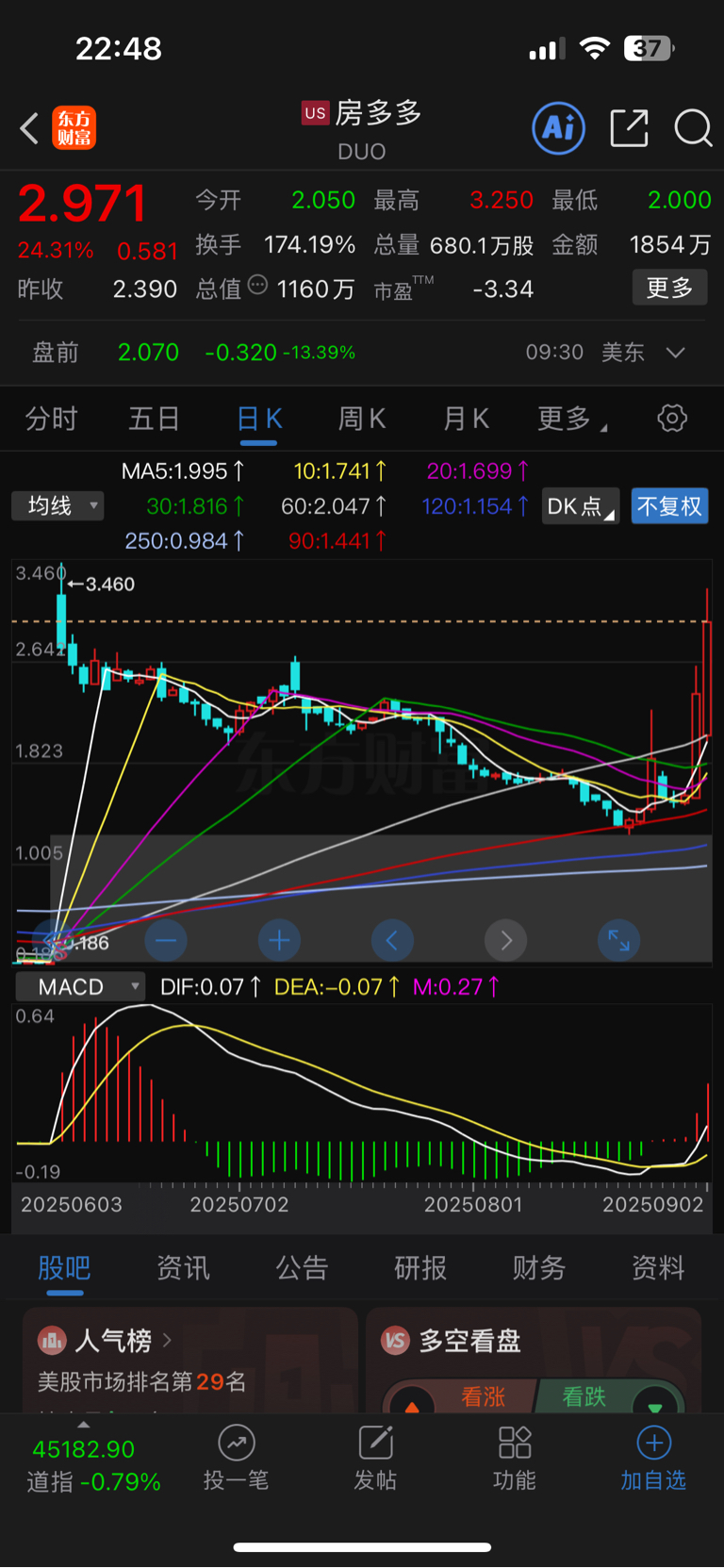Open the 公告 tab
This screenshot has height=1568, width=724.
pos(302,1268)
